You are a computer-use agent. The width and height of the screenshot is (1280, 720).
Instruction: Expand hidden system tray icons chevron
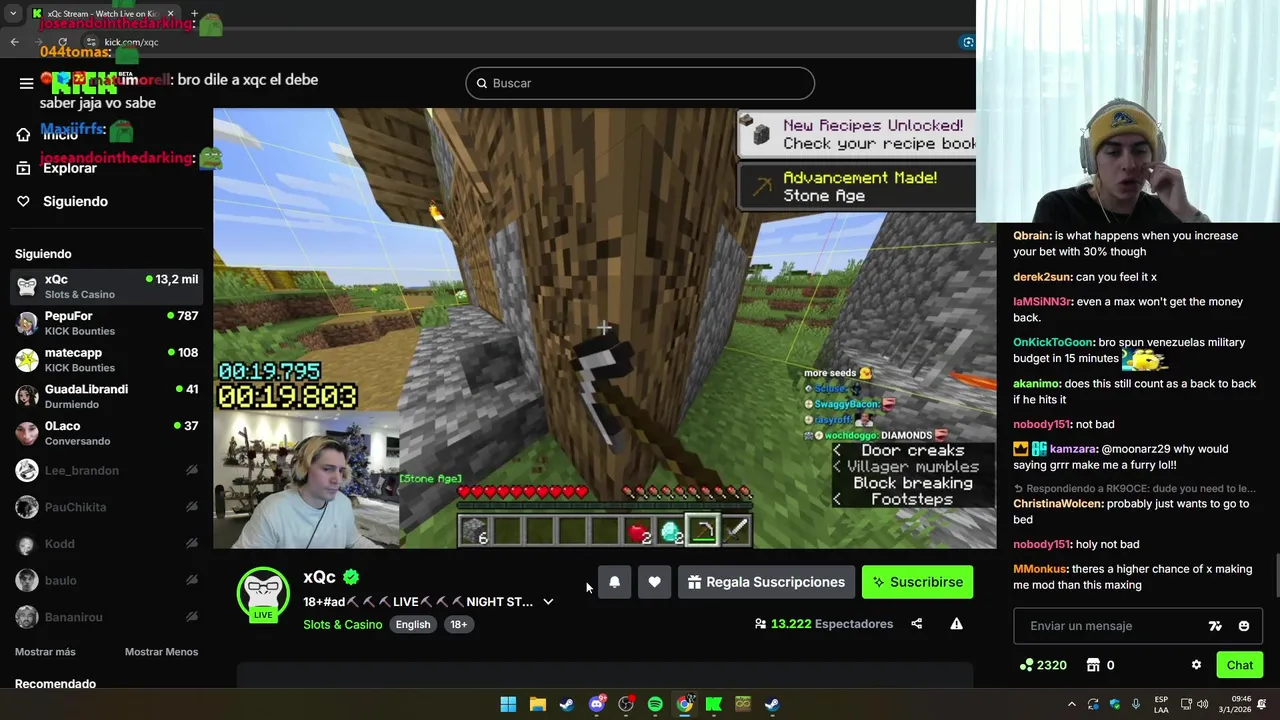(1071, 704)
